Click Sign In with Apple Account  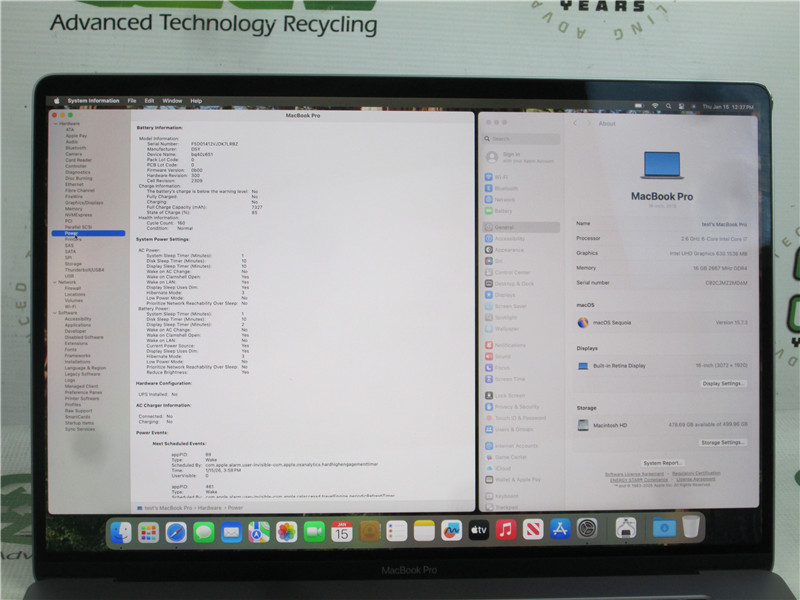pos(520,157)
